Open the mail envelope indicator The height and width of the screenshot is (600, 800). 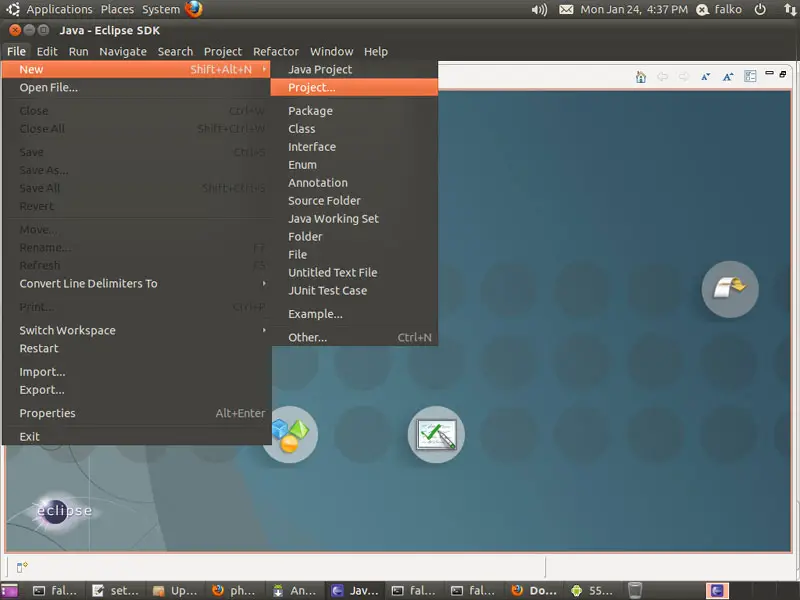[x=566, y=10]
